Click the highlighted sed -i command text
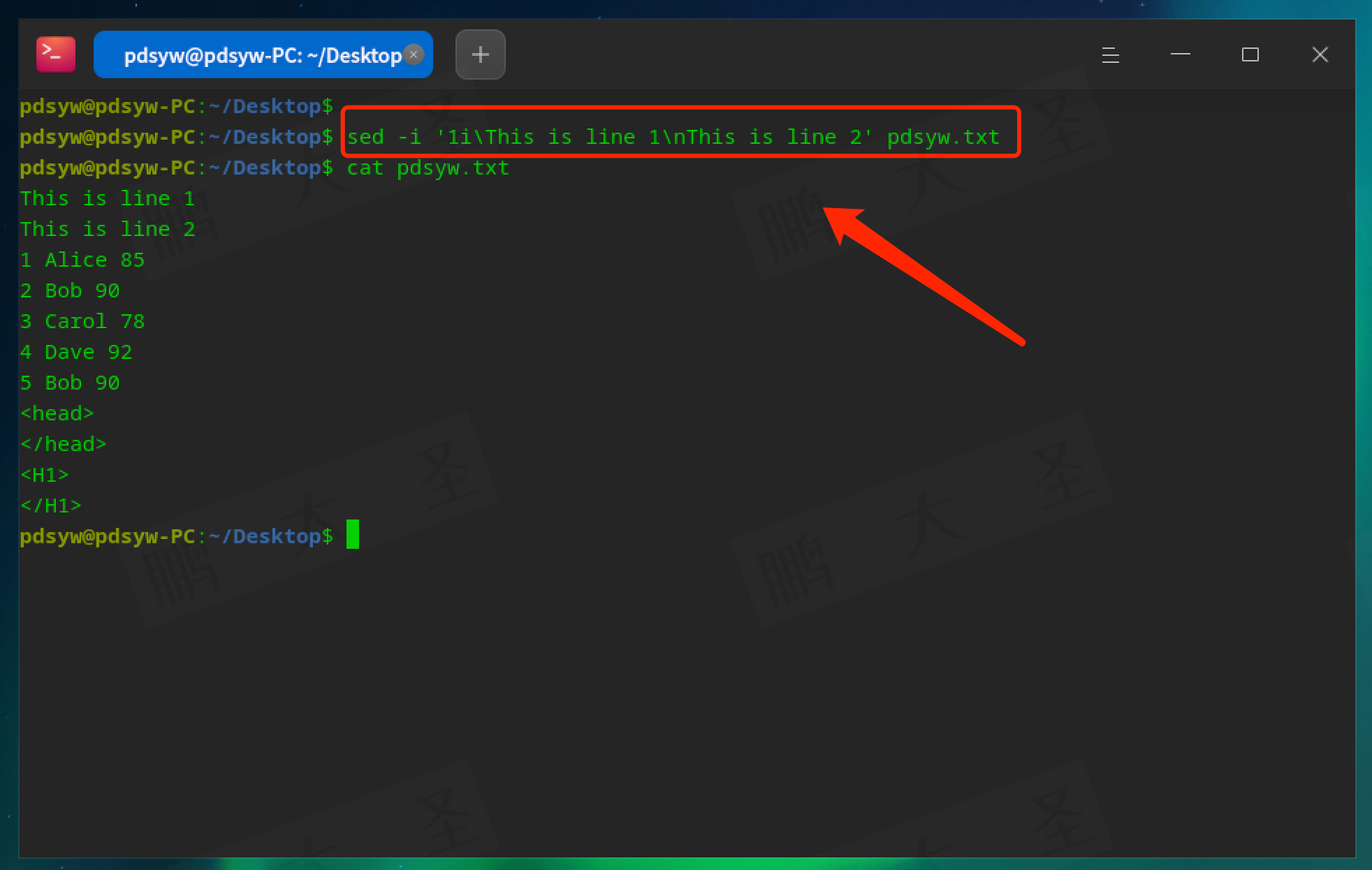Screen dimensions: 1372x870 click(673, 137)
